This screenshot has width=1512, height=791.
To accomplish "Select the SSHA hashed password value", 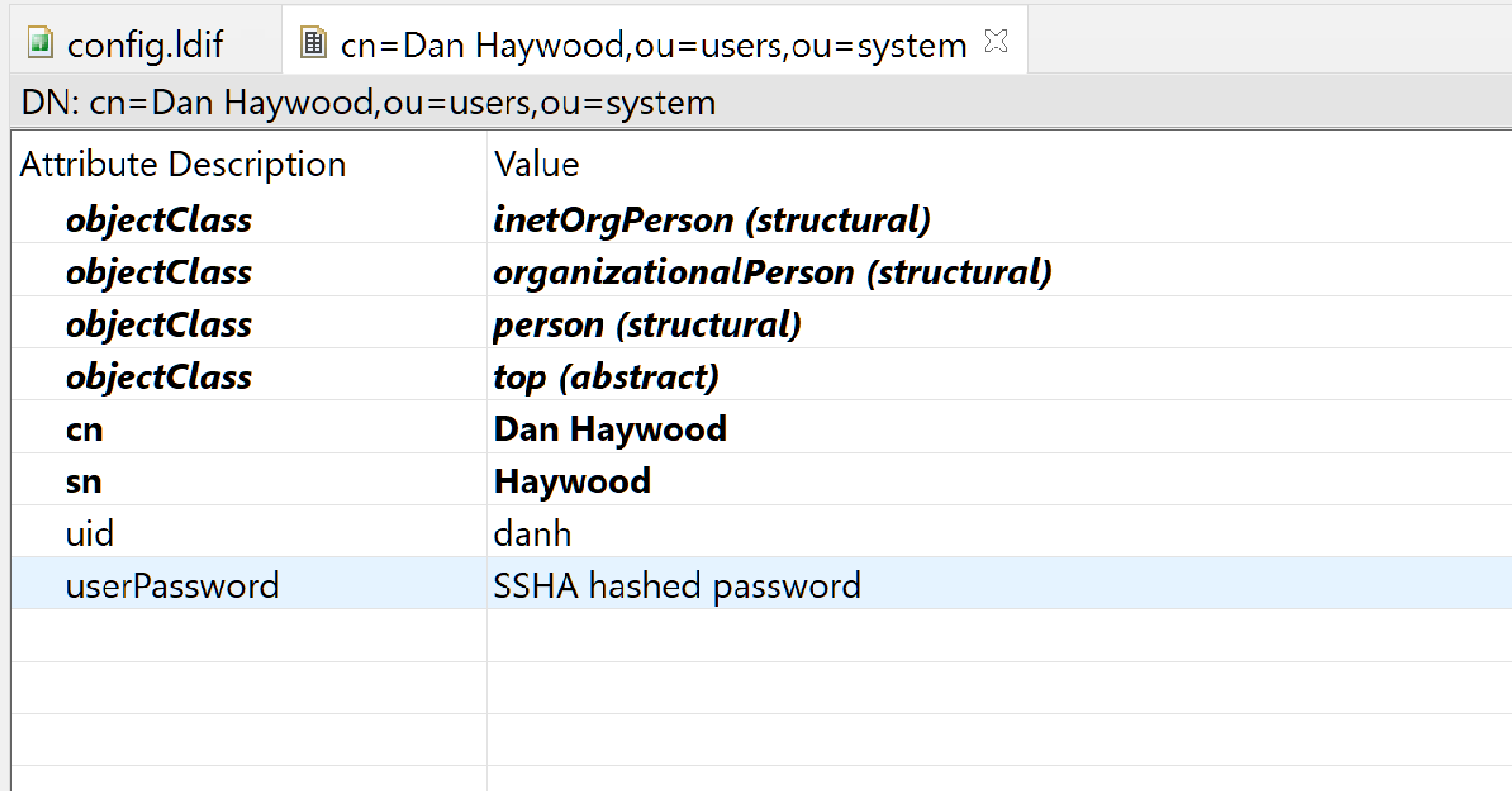I will 676,587.
